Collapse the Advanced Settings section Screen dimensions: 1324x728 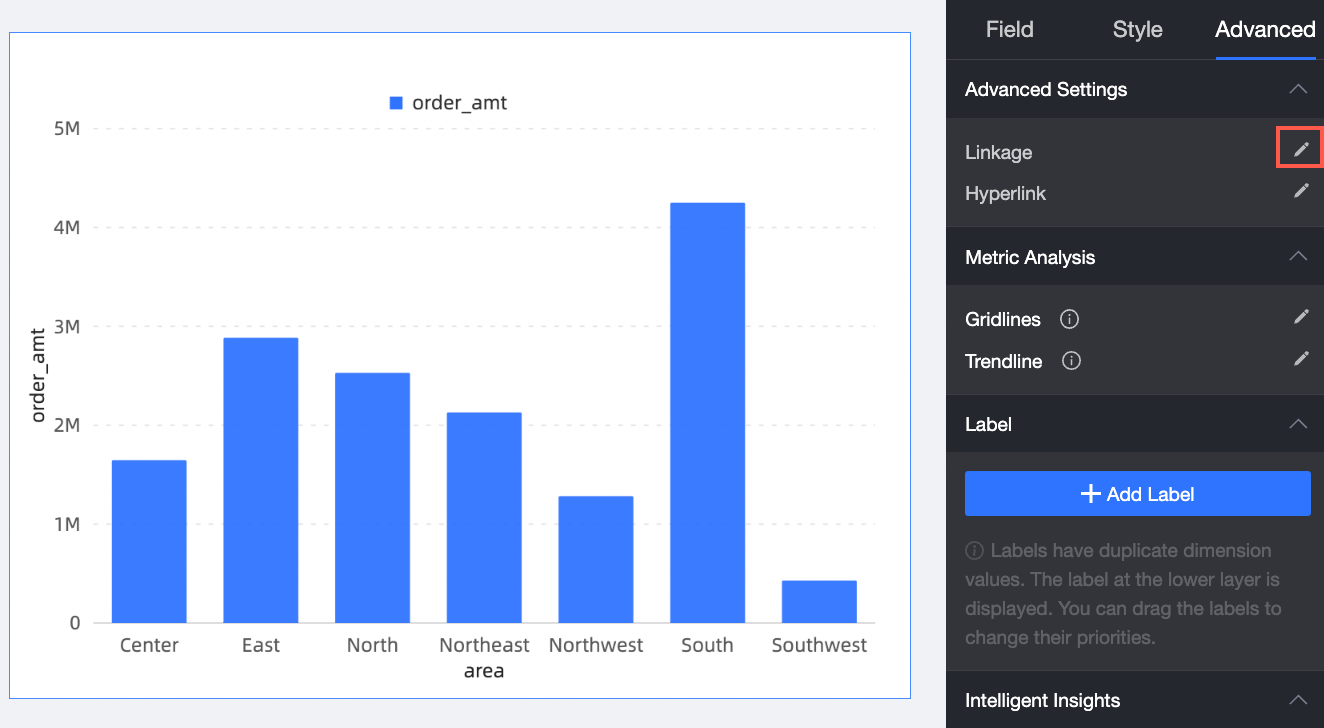(1298, 89)
